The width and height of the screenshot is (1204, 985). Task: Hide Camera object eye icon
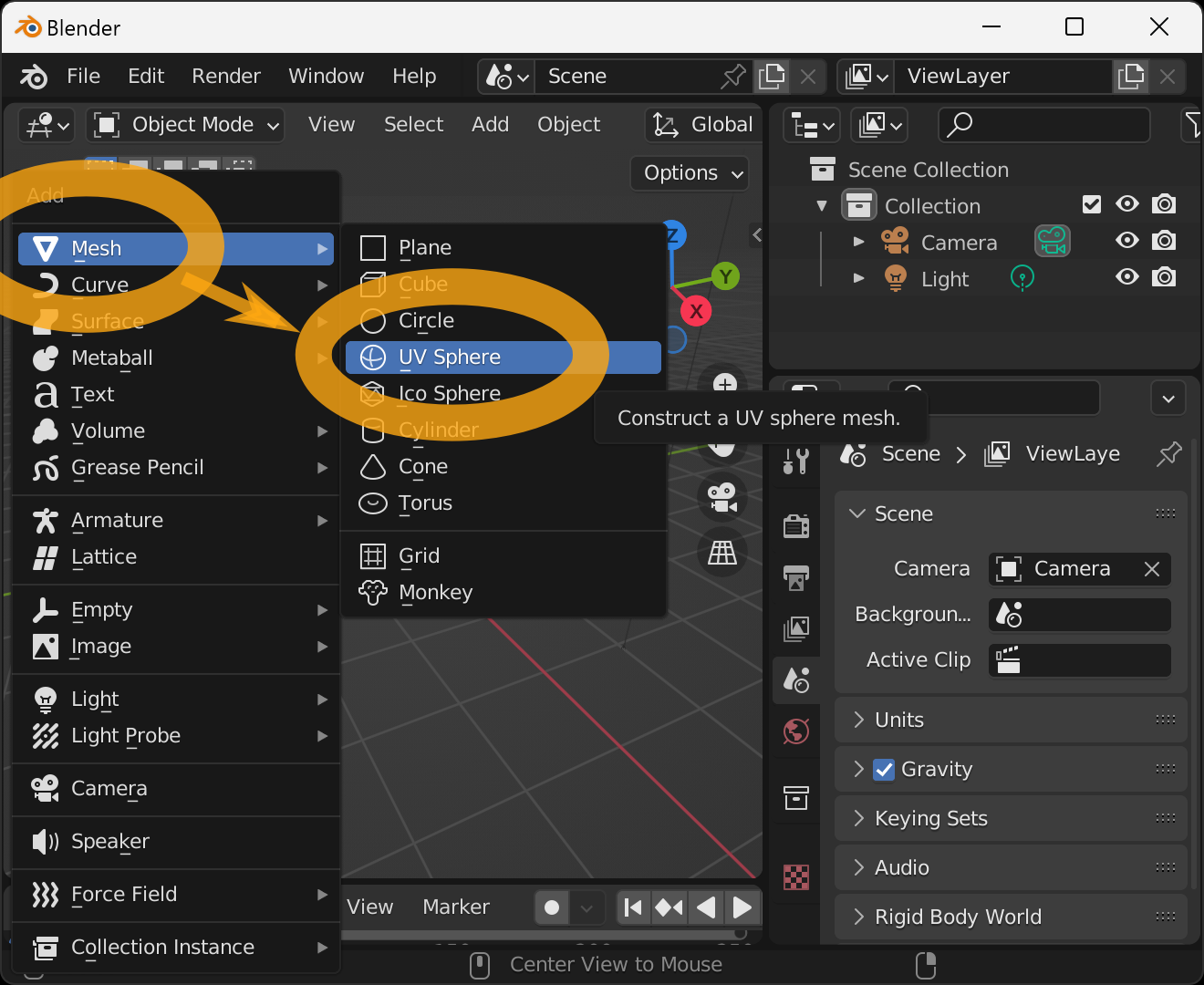coord(1127,241)
